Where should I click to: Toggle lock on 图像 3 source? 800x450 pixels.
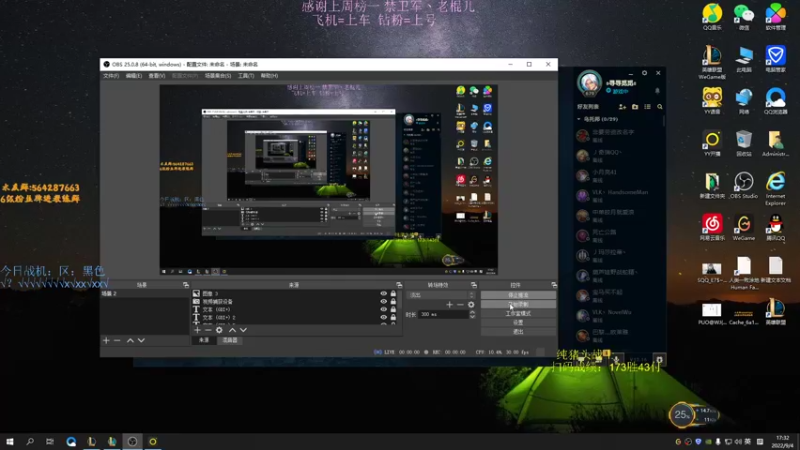[x=393, y=293]
